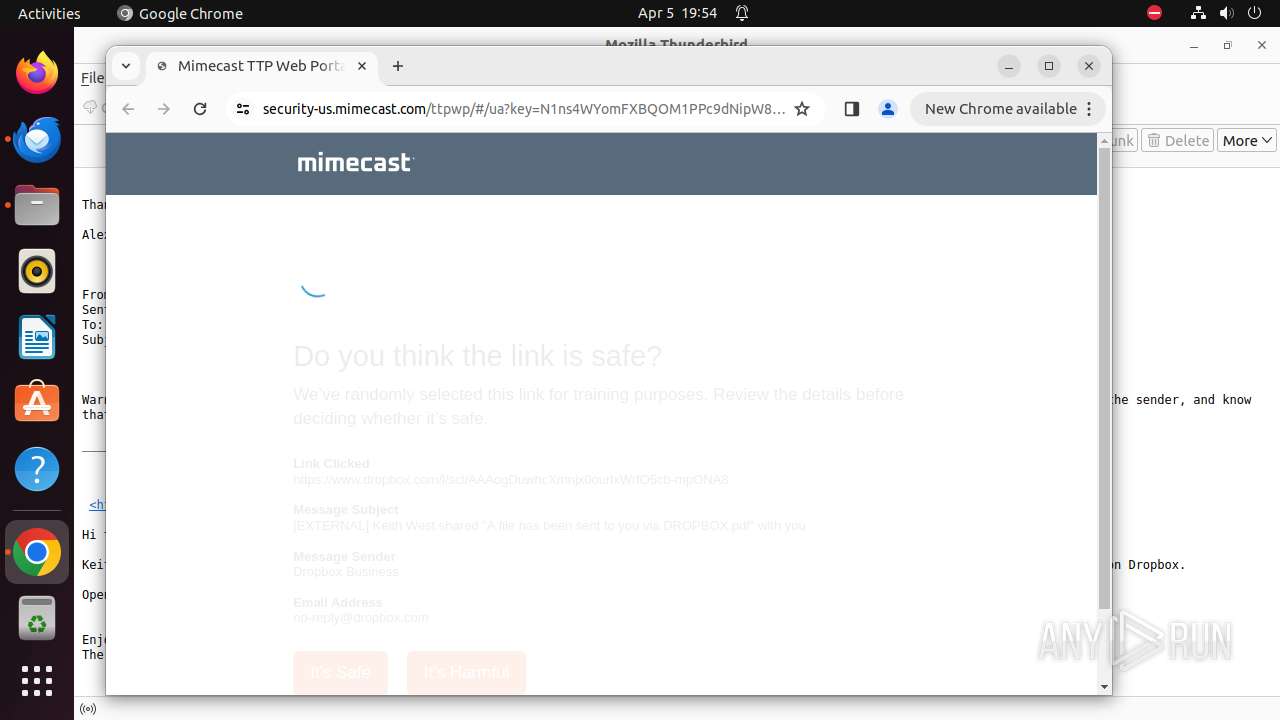
Task: Minimize the Chrome window
Action: (x=1009, y=66)
